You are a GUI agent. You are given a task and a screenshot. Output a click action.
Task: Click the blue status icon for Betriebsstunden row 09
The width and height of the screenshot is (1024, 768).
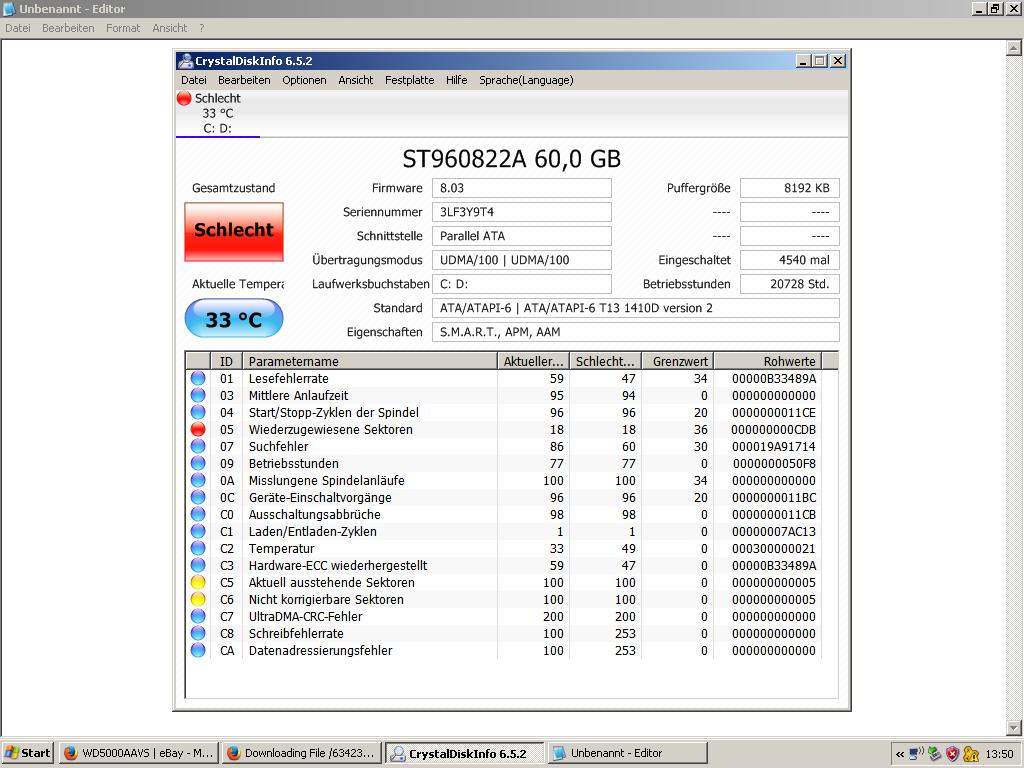(x=198, y=463)
